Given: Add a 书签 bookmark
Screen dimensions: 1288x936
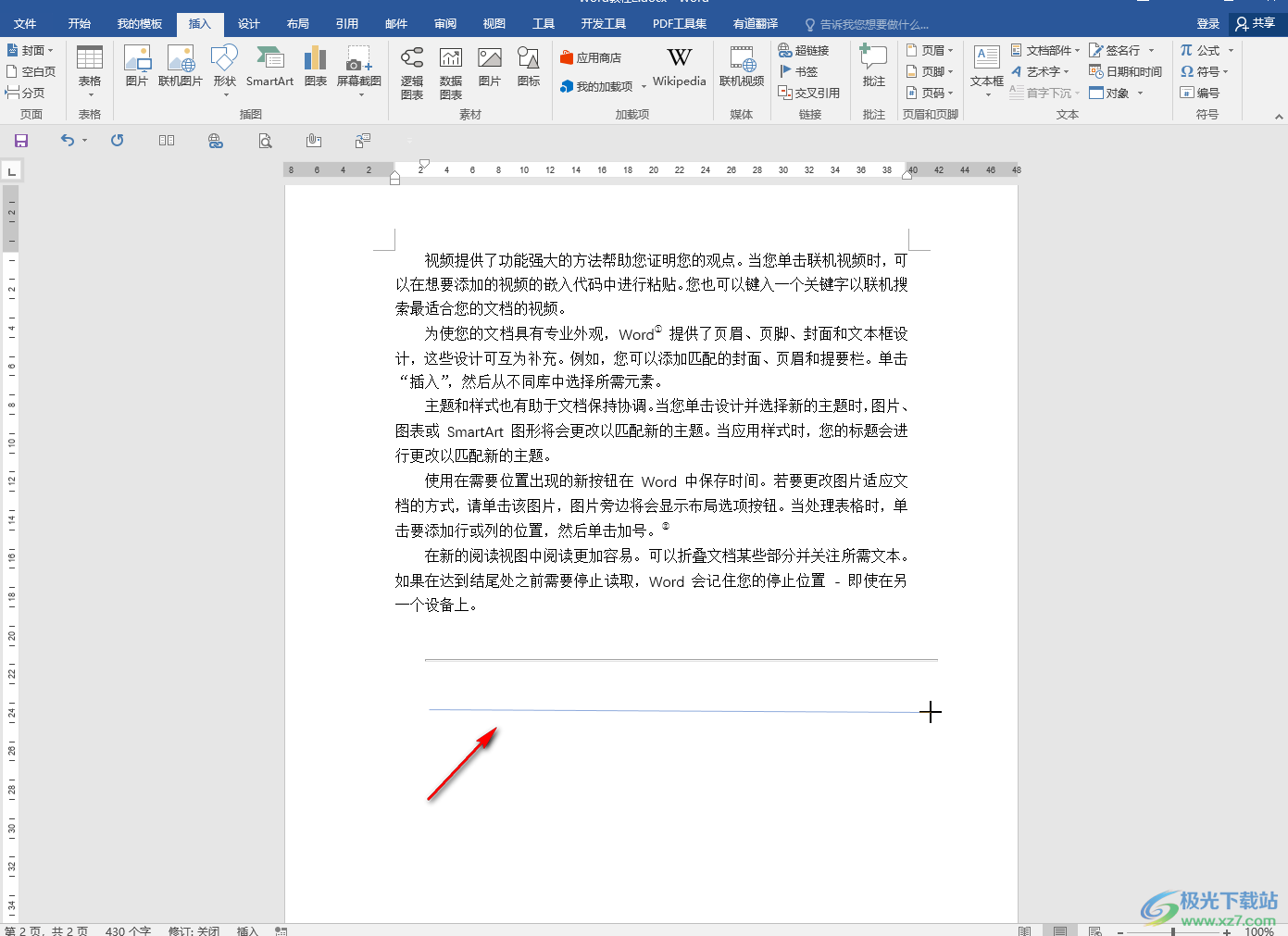Looking at the screenshot, I should (x=798, y=71).
